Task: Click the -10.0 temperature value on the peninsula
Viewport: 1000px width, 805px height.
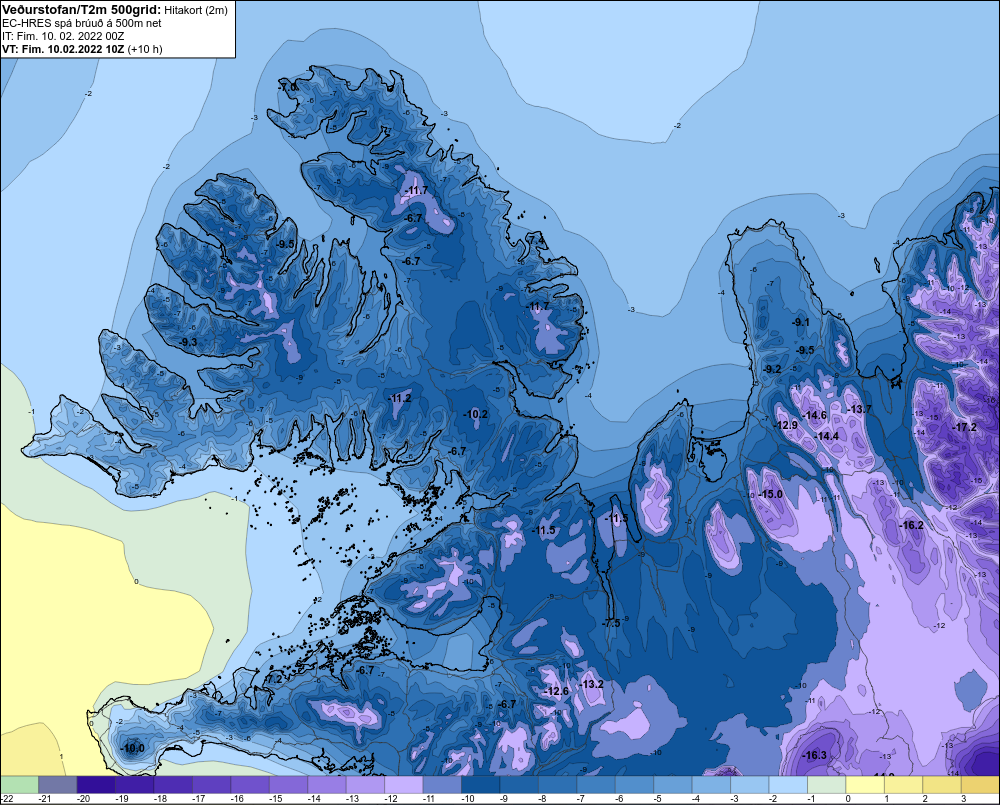Action: click(133, 749)
